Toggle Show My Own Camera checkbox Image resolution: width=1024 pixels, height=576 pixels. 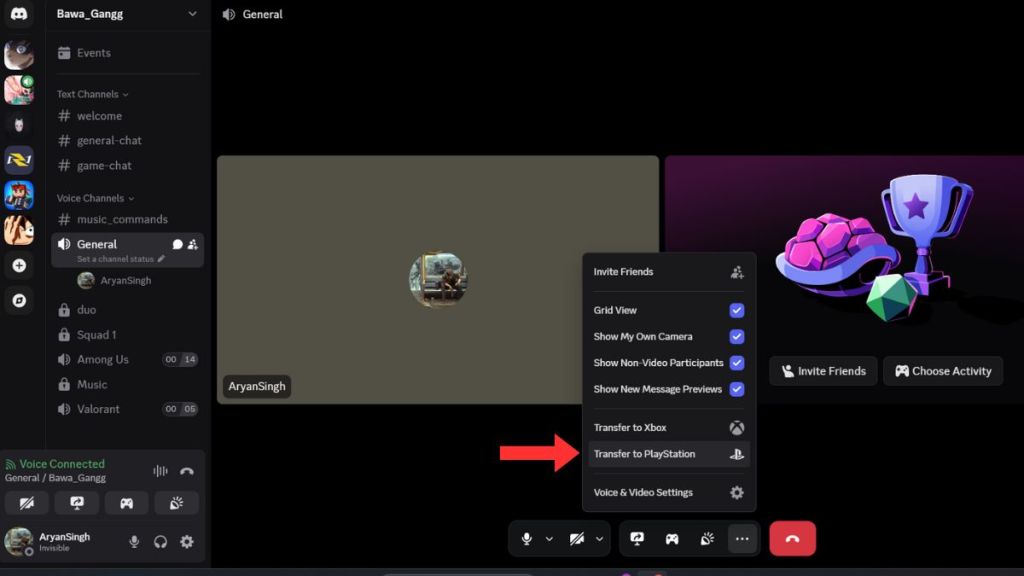[737, 336]
